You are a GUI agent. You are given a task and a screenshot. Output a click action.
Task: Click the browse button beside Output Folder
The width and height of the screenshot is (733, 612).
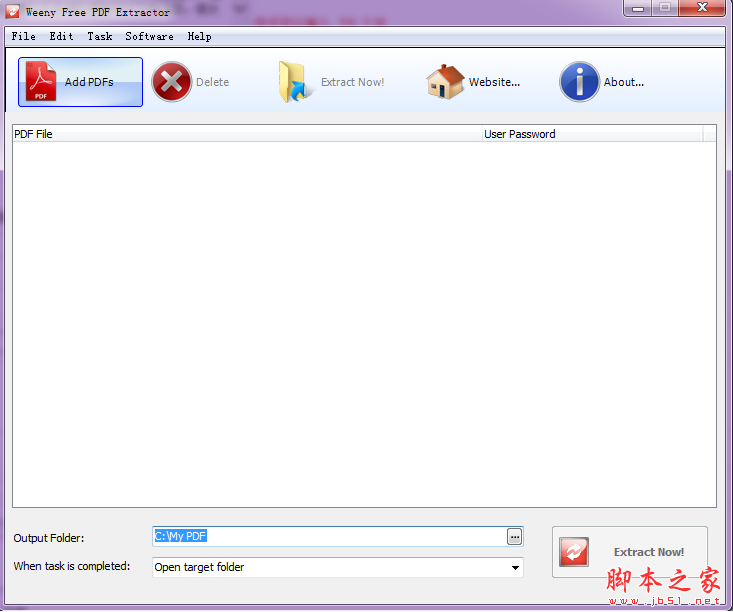514,537
